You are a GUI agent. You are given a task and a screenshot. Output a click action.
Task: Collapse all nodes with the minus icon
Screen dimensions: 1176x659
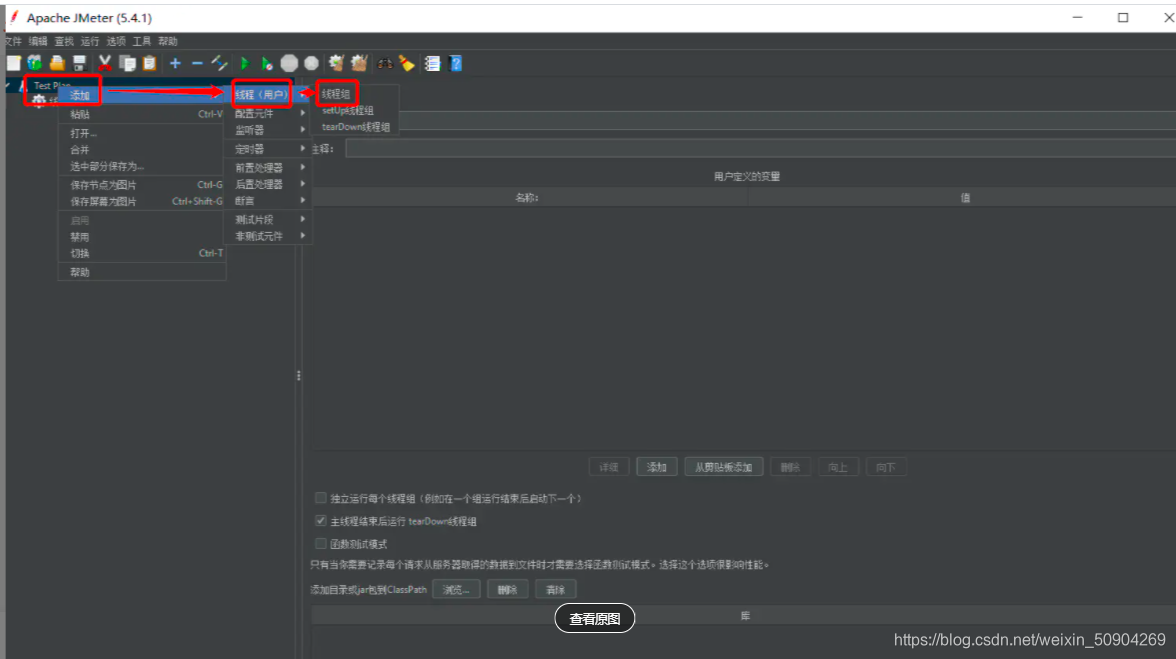[x=197, y=63]
